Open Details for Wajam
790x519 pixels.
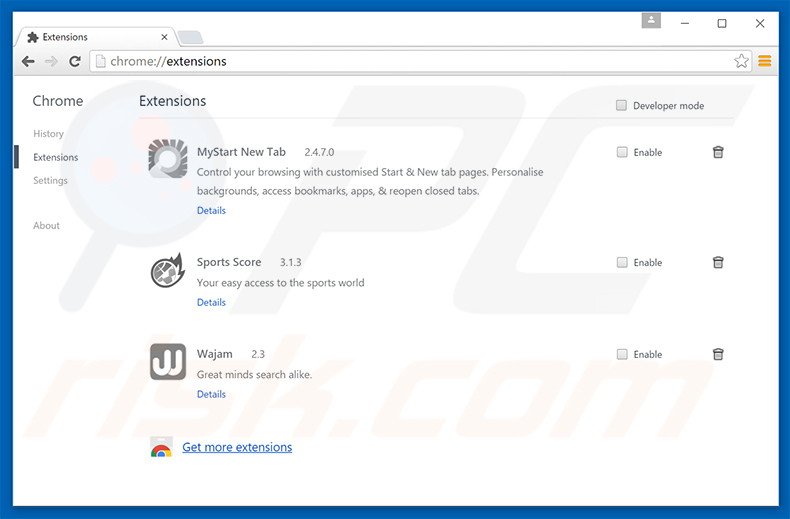click(x=211, y=394)
